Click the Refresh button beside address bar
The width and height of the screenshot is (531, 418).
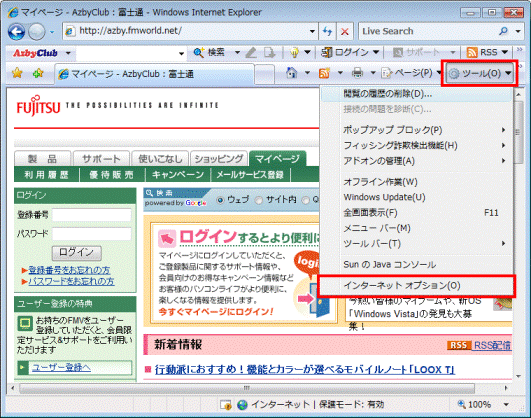click(x=327, y=32)
